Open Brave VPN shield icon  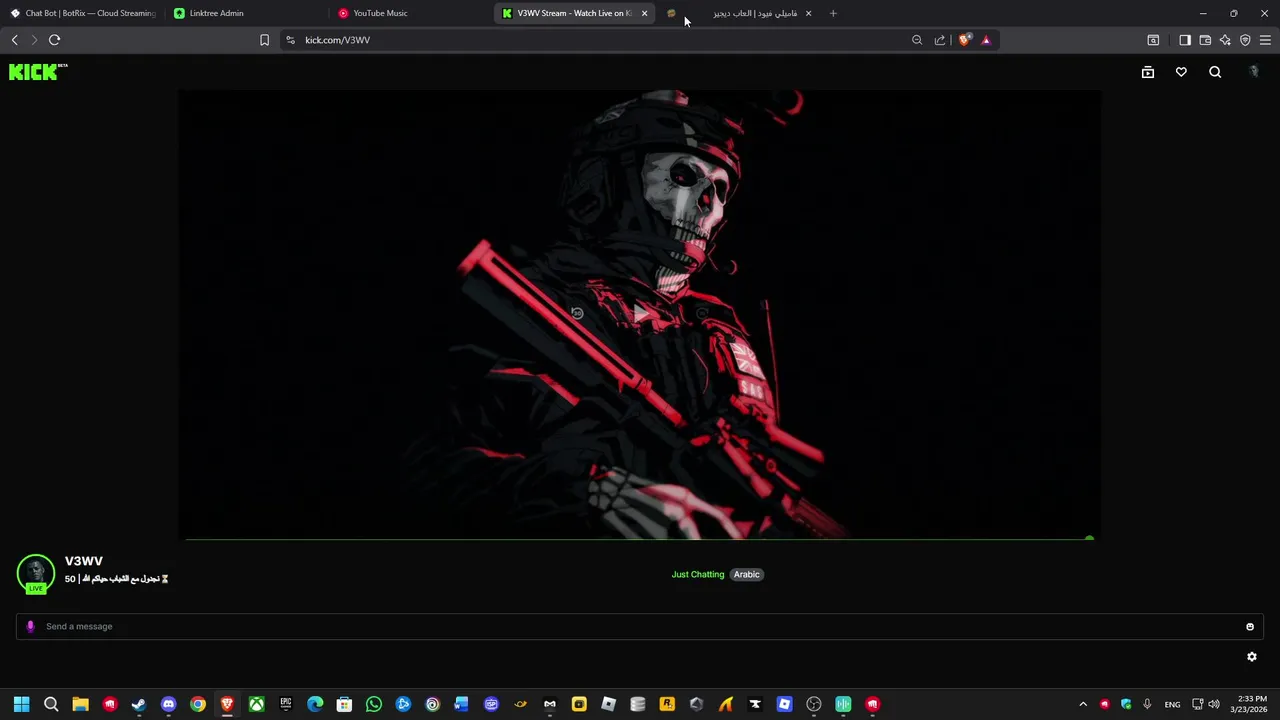pyautogui.click(x=1245, y=40)
